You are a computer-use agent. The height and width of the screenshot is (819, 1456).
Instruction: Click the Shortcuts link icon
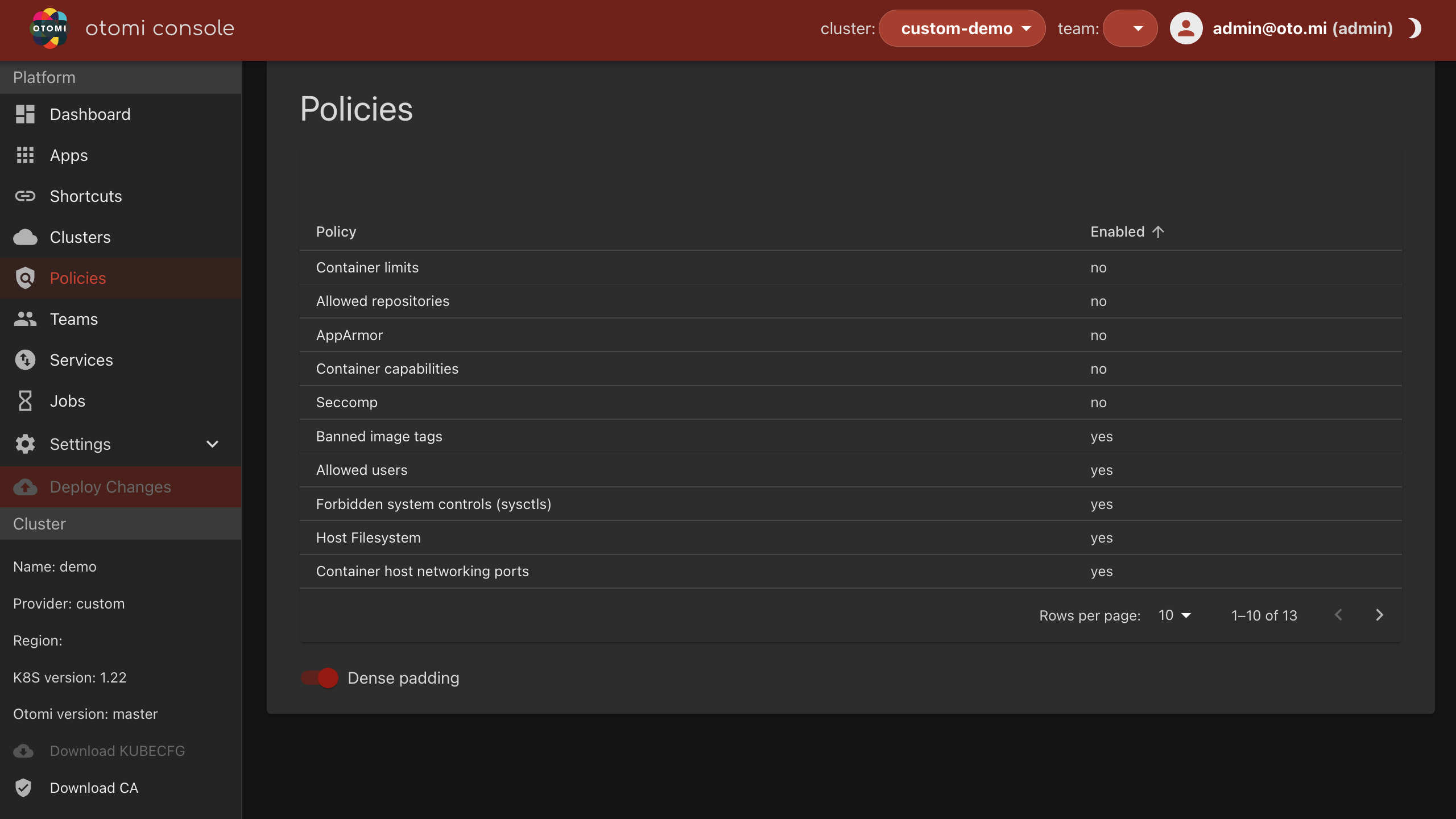tap(25, 196)
